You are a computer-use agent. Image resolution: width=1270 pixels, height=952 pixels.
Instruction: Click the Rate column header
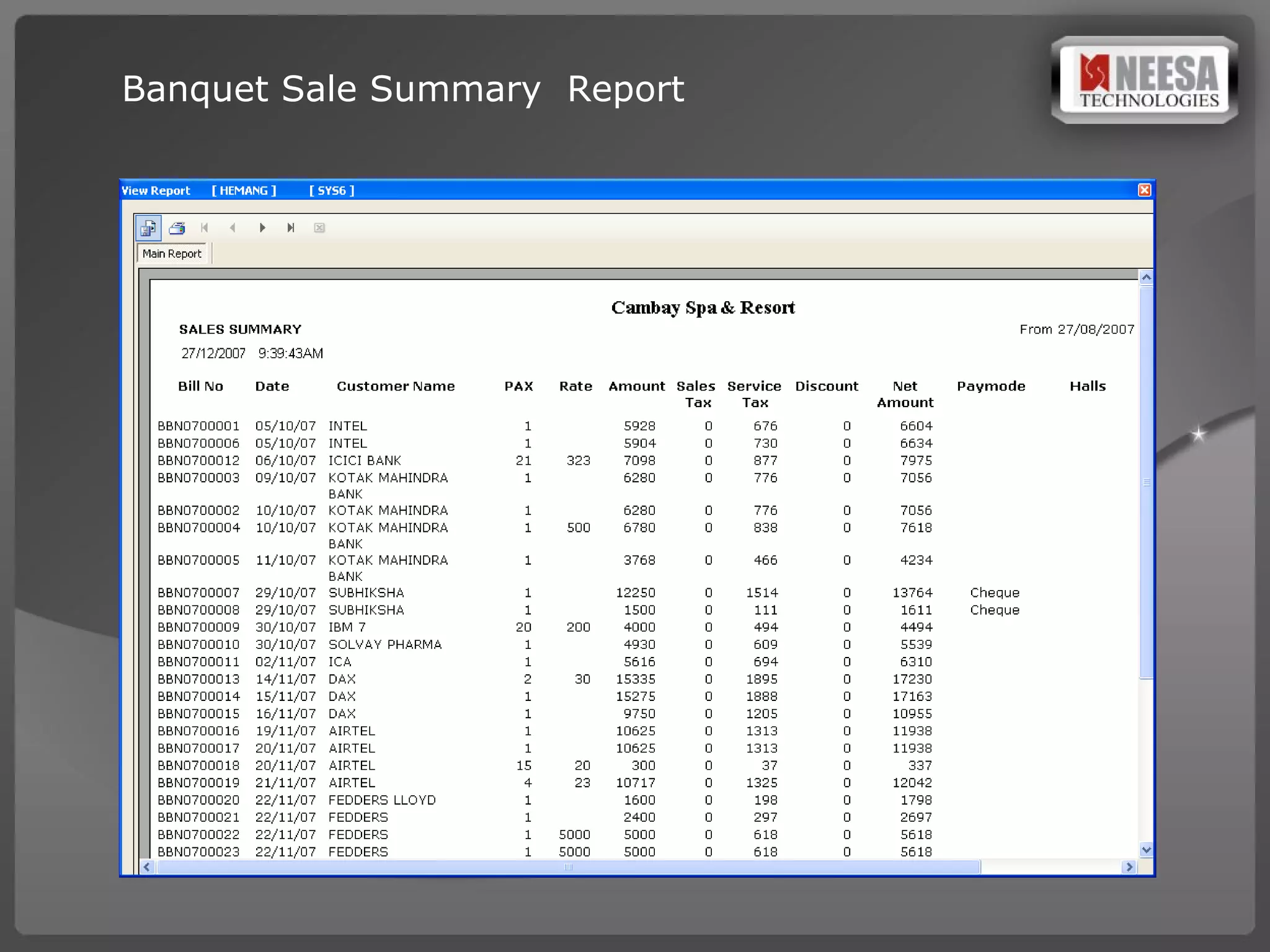coord(575,386)
